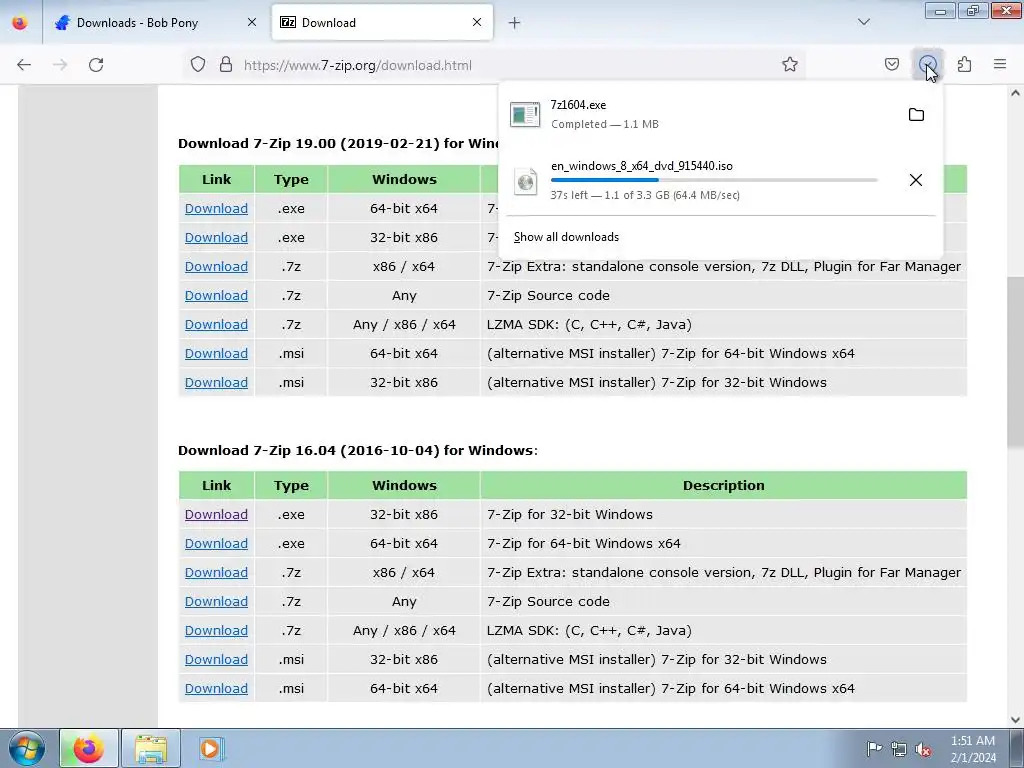
Task: Open a new browser tab
Action: tap(515, 23)
